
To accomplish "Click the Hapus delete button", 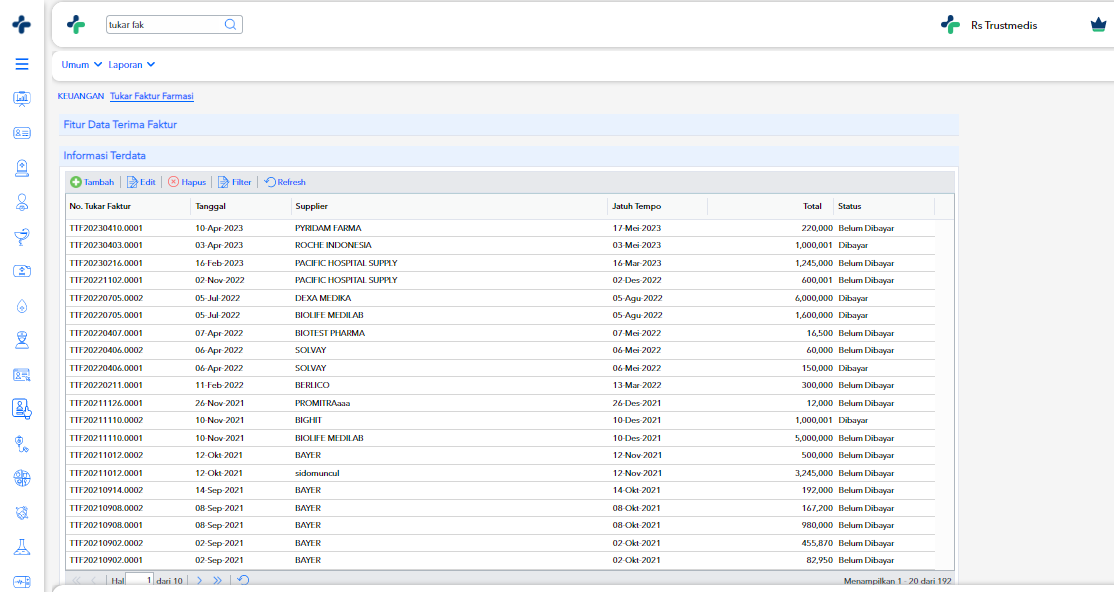I will click(x=187, y=182).
